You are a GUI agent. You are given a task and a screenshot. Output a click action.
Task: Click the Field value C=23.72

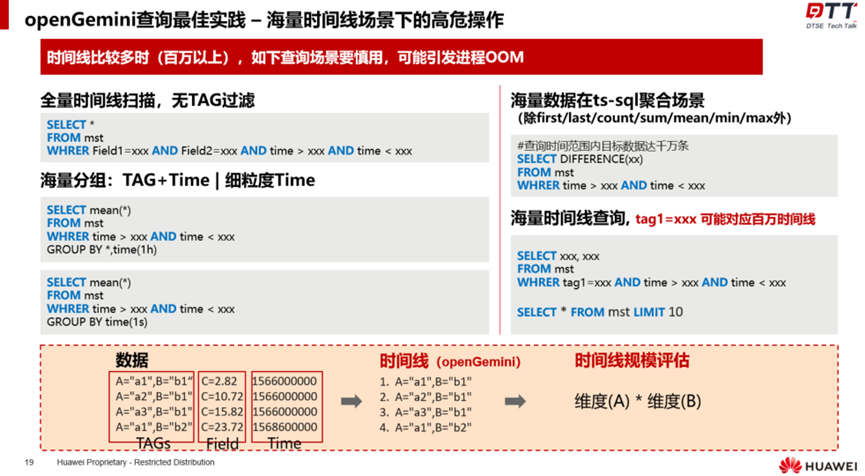(222, 427)
